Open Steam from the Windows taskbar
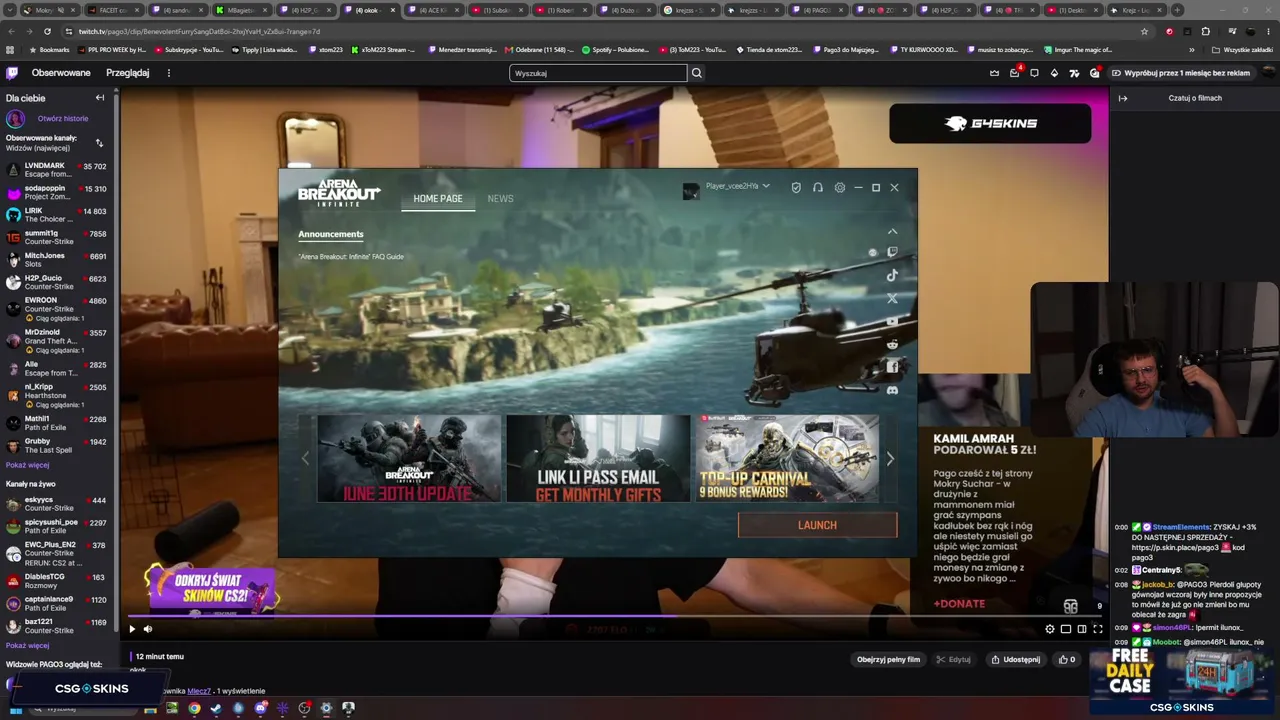This screenshot has height=720, width=1280. pos(216,708)
